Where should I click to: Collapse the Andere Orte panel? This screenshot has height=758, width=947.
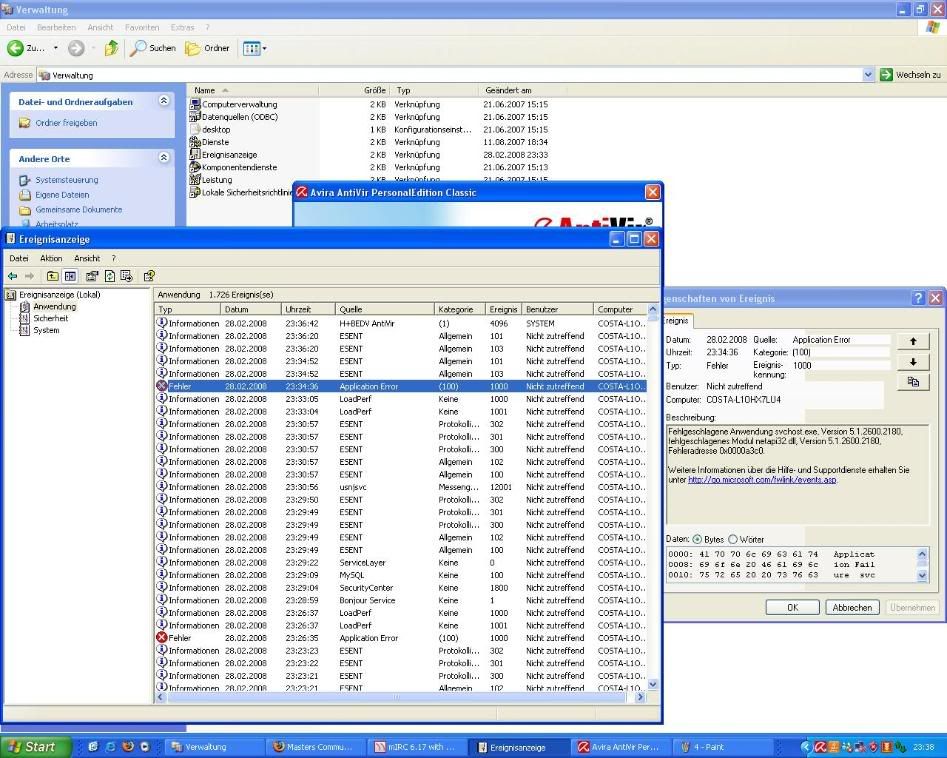(164, 158)
